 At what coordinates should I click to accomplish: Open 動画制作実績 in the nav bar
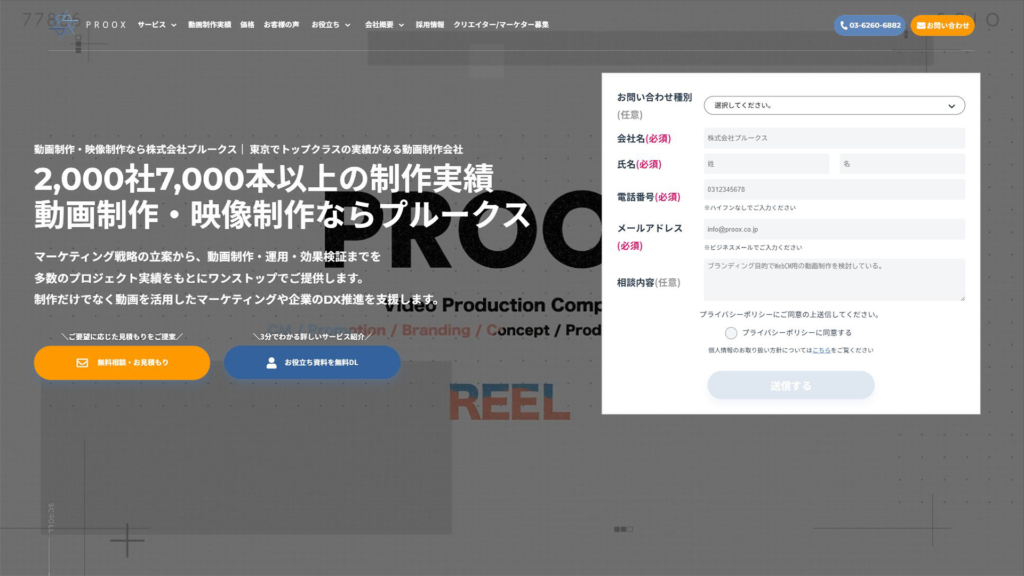click(x=209, y=24)
